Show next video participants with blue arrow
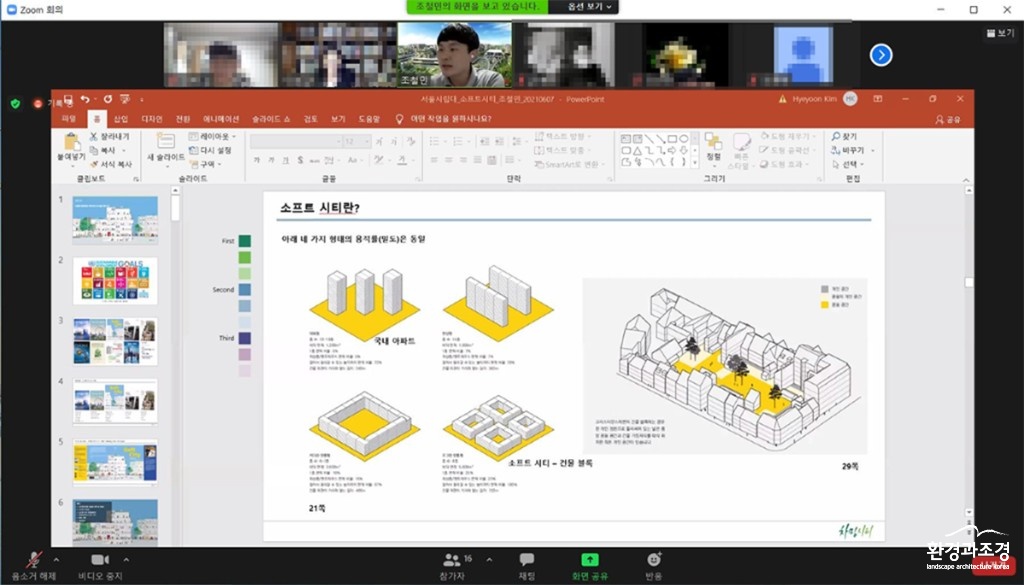The height and width of the screenshot is (585, 1024). [881, 55]
